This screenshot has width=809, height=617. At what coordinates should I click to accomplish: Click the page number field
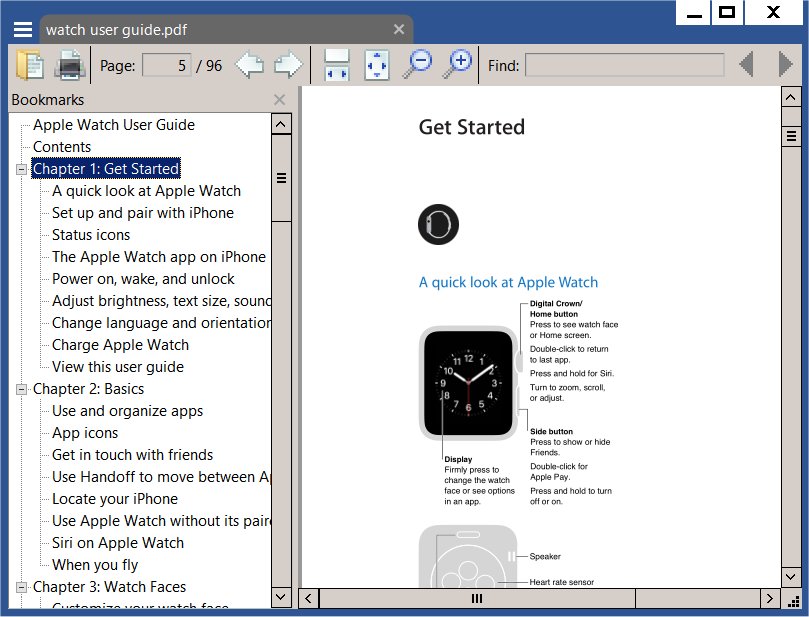(167, 66)
